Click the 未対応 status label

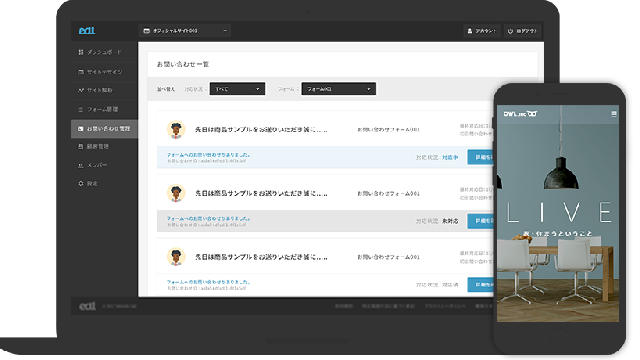point(450,221)
